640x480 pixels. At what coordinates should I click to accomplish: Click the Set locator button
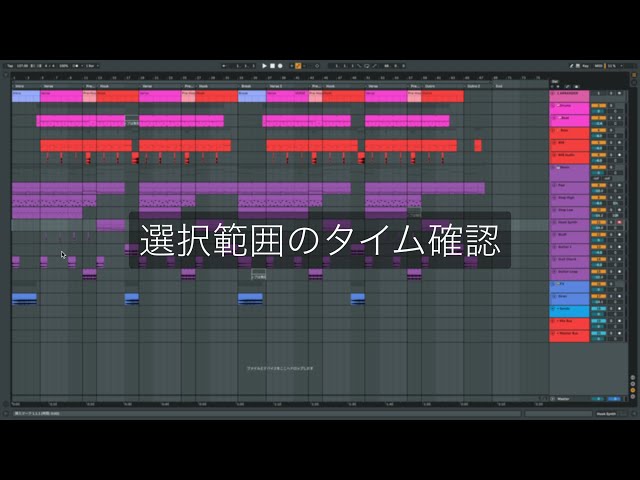(x=555, y=82)
